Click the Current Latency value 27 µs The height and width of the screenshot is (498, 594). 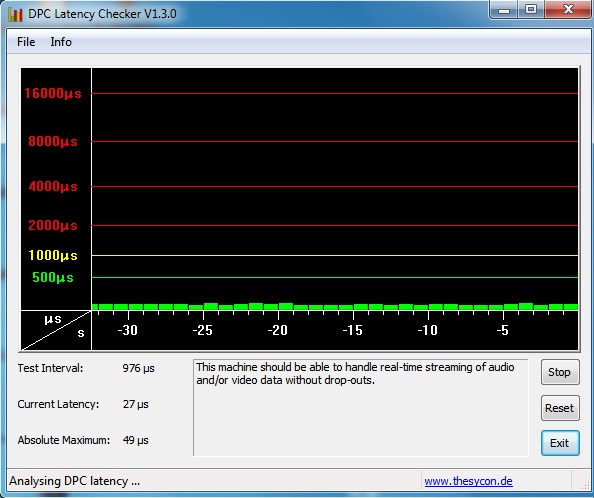[x=136, y=404]
